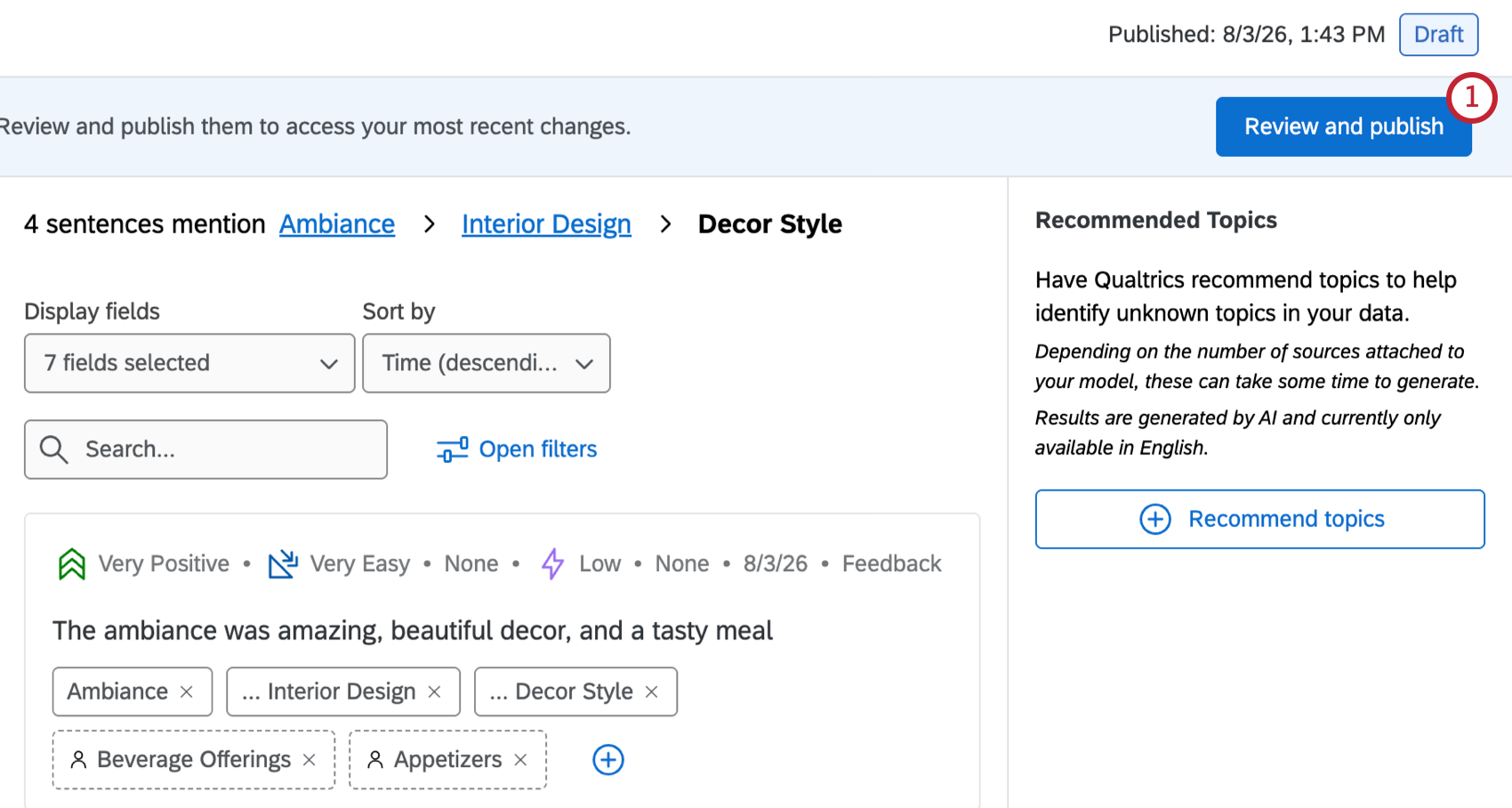The image size is (1512, 808).
Task: Click Review and publish button
Action: pos(1344,126)
